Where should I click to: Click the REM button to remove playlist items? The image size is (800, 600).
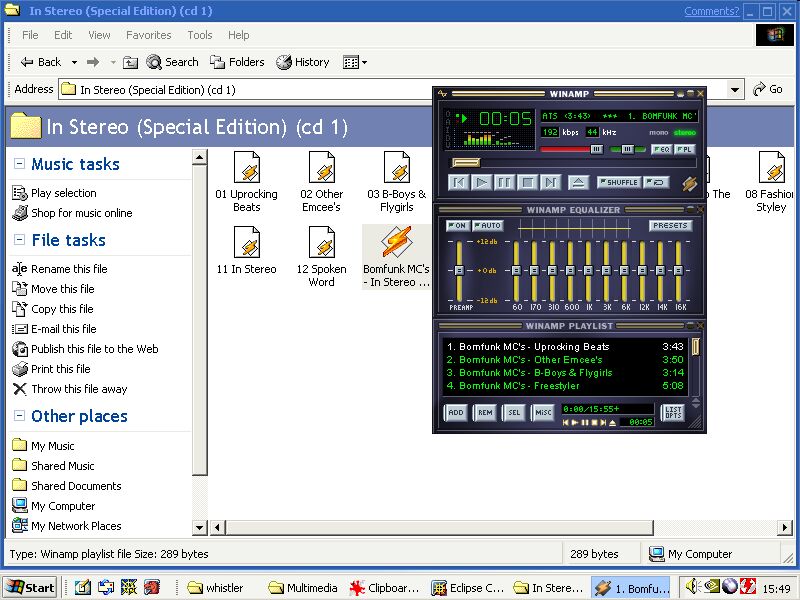[483, 411]
